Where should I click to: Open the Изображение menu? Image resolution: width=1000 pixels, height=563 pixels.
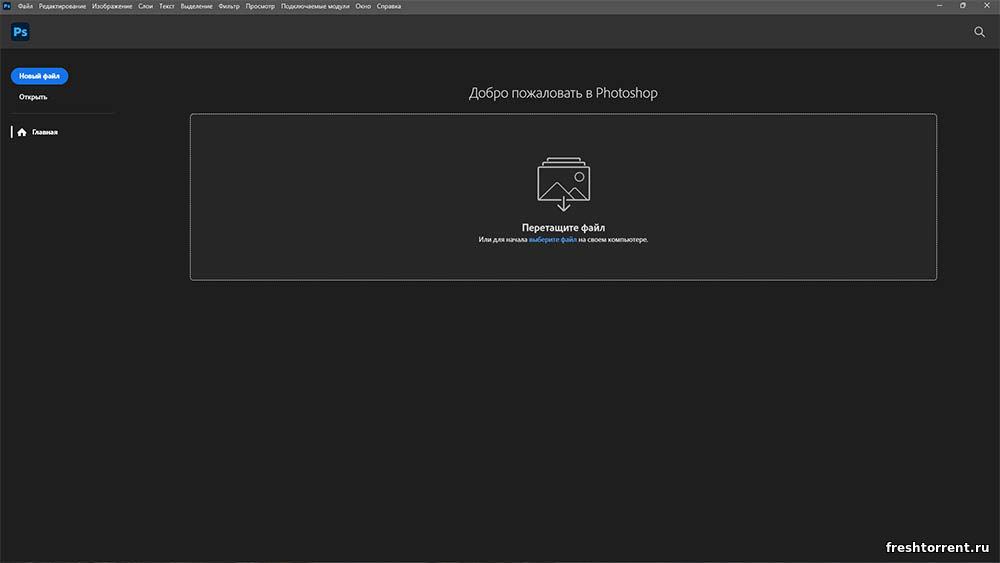112,6
